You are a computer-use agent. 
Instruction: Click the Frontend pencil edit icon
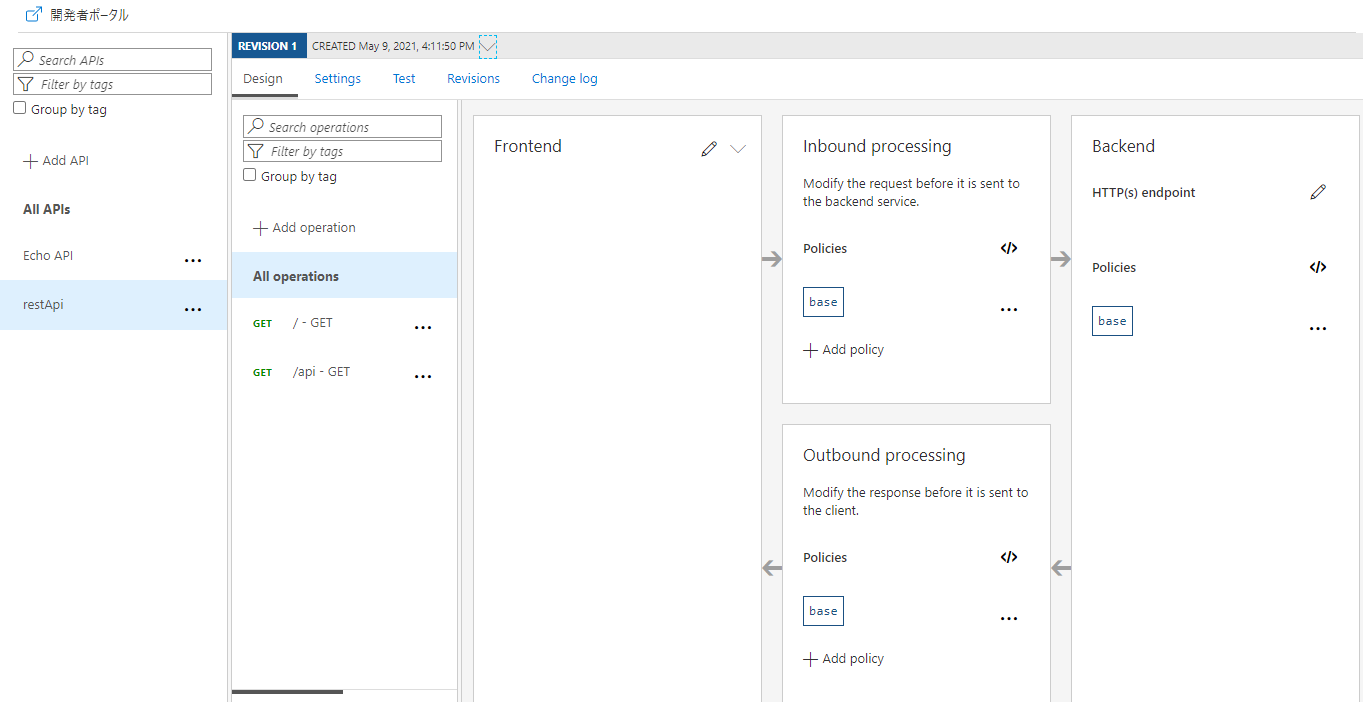pyautogui.click(x=709, y=149)
